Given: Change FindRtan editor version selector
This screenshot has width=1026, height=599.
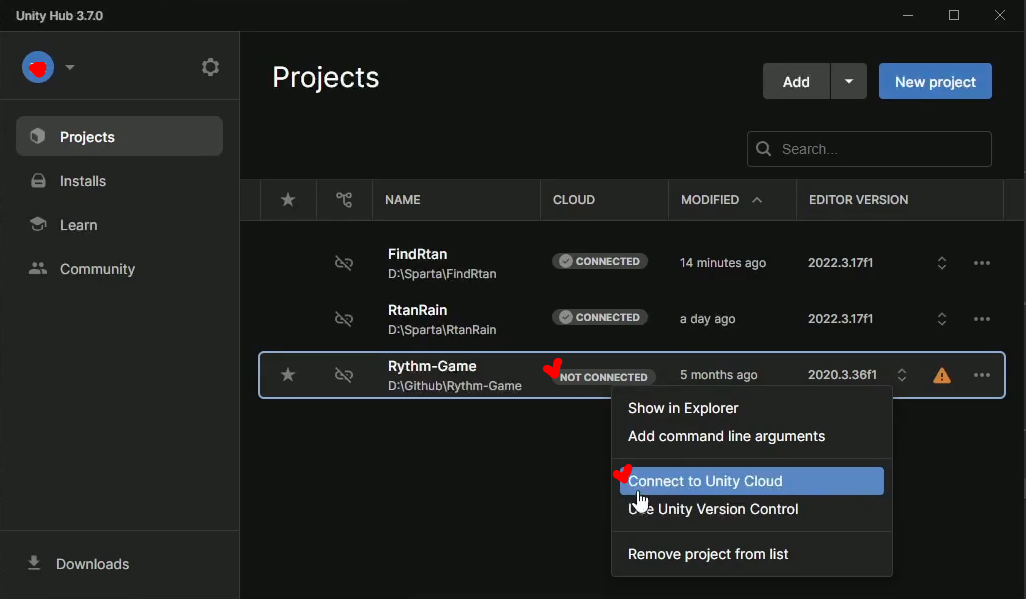Looking at the screenshot, I should pos(942,263).
